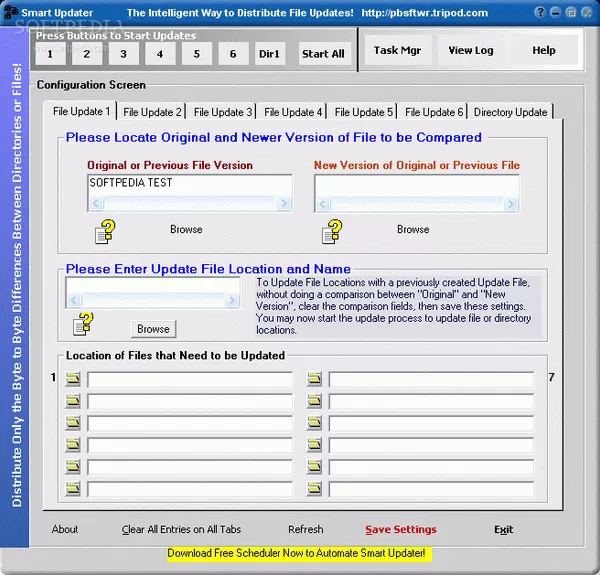The width and height of the screenshot is (600, 575).
Task: Open the File Update 4 tab
Action: pos(293,112)
